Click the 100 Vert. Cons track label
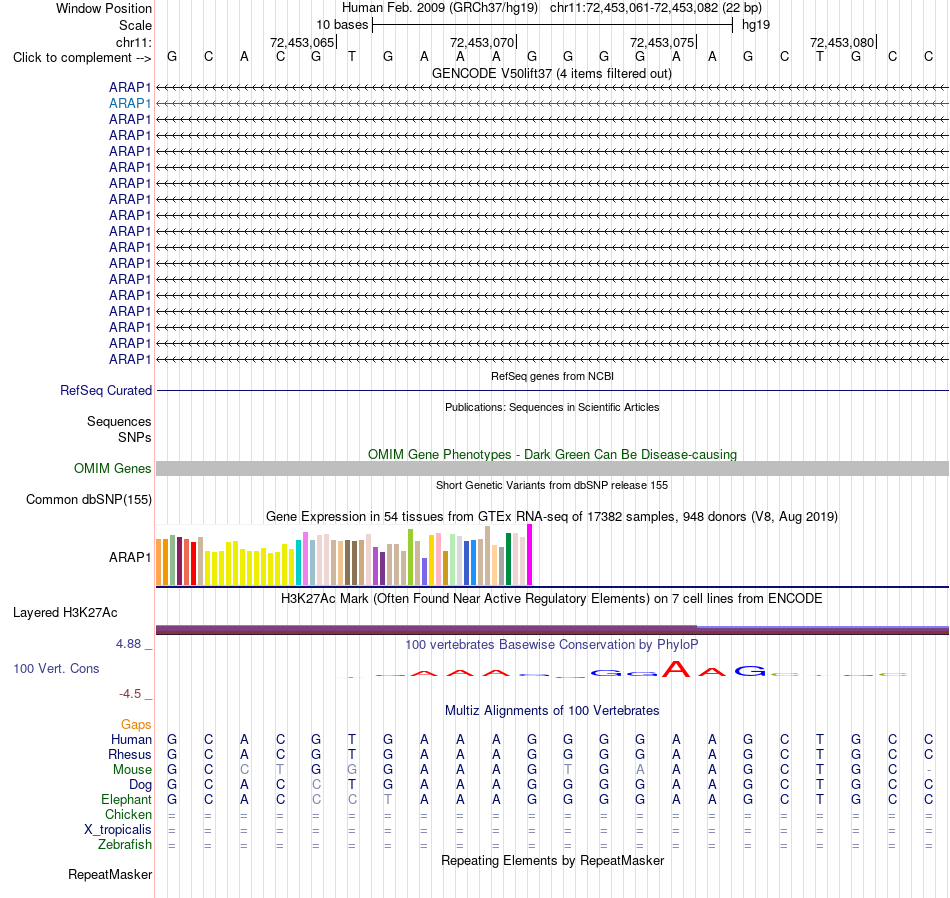The height and width of the screenshot is (898, 950). pos(56,668)
